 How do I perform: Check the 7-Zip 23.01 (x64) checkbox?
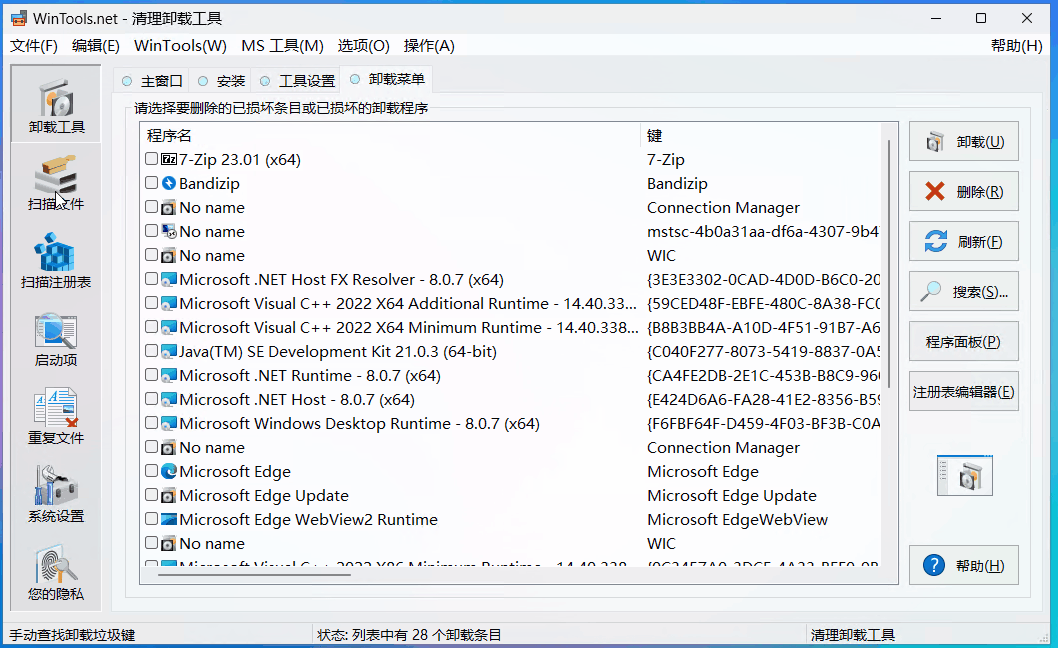coord(151,159)
